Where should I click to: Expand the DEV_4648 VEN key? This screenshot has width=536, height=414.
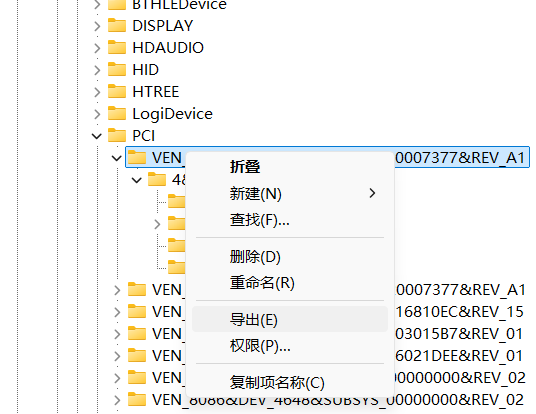click(x=117, y=400)
